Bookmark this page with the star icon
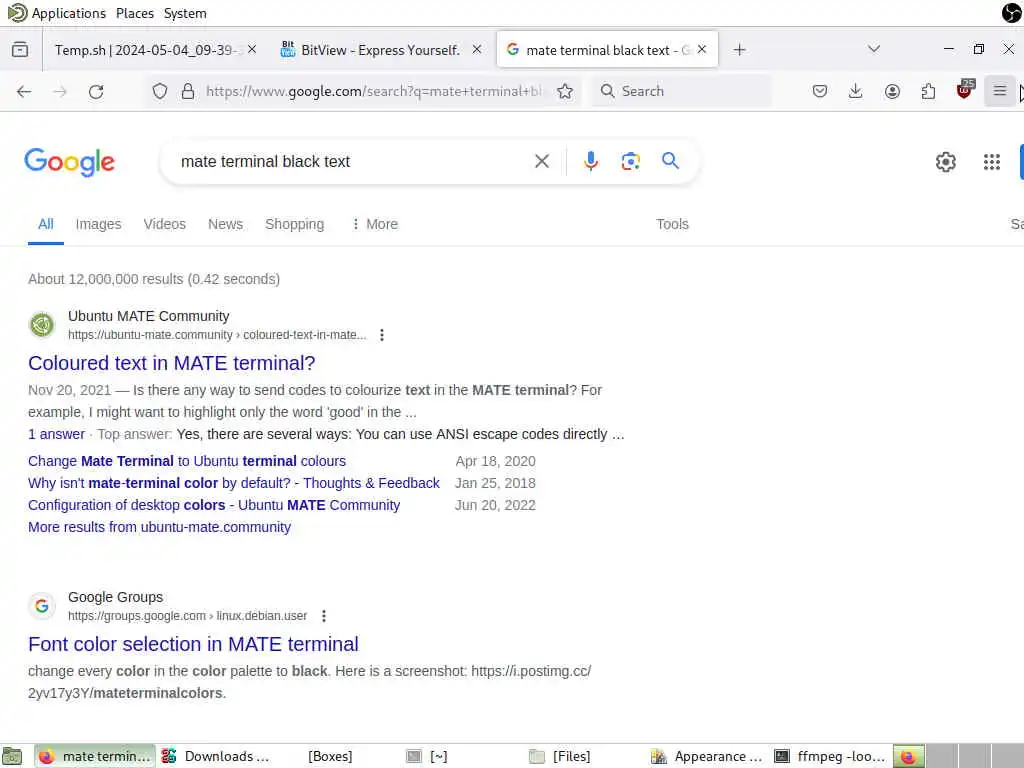The image size is (1024, 768). [565, 91]
